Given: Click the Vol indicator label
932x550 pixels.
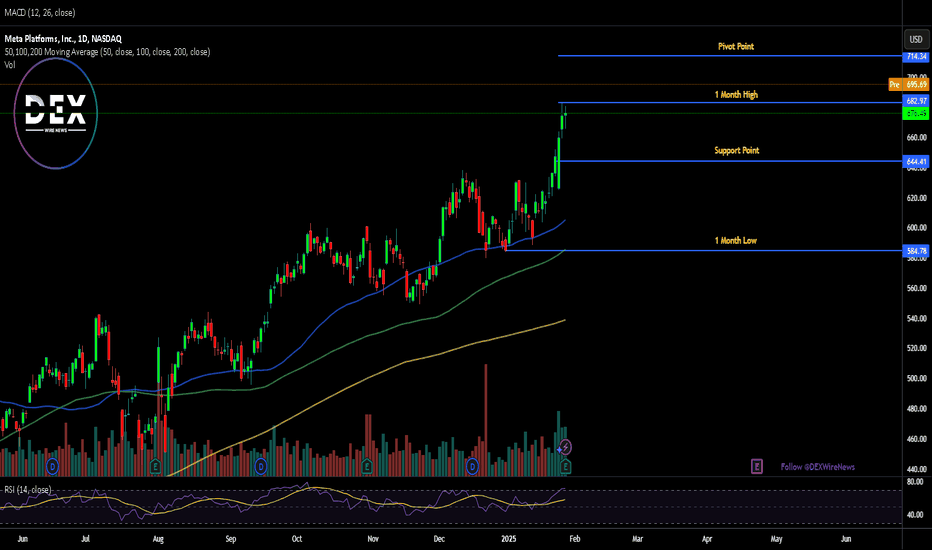Looking at the screenshot, I should pyautogui.click(x=10, y=65).
